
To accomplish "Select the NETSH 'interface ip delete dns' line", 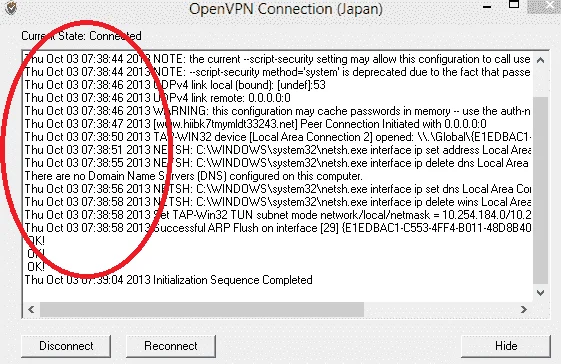I will 278,163.
